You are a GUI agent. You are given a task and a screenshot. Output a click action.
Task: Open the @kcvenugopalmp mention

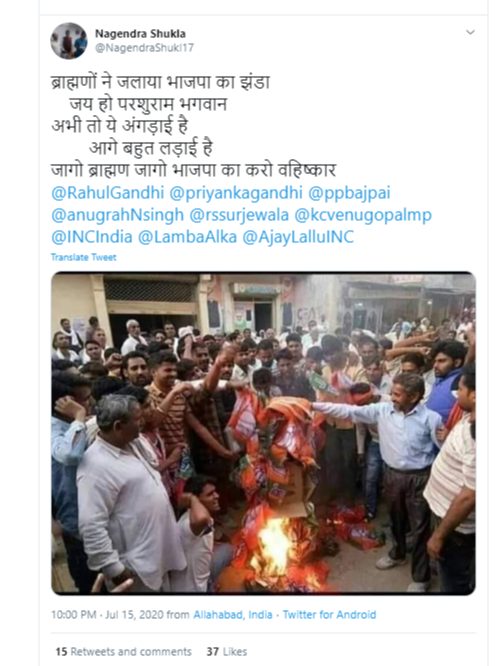click(363, 215)
